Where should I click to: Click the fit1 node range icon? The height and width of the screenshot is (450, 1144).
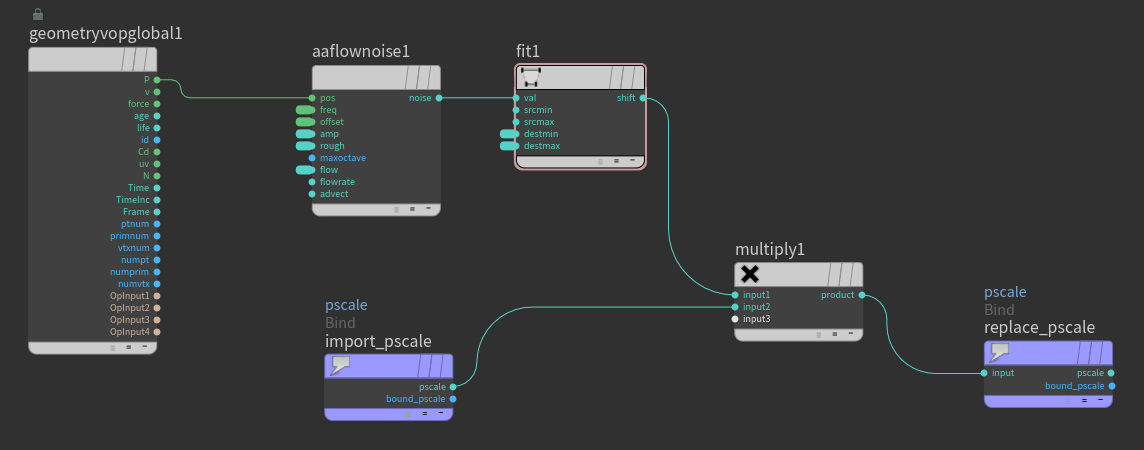pyautogui.click(x=531, y=77)
